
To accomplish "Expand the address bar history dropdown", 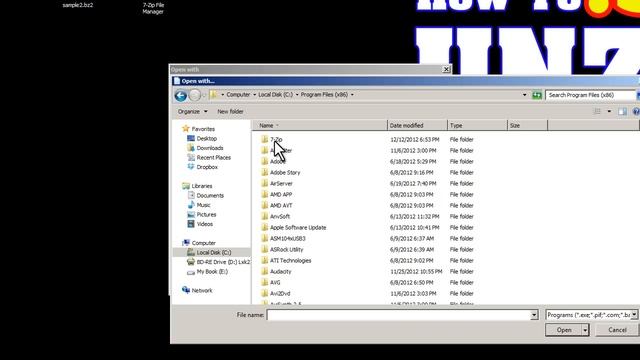I will pos(524,95).
